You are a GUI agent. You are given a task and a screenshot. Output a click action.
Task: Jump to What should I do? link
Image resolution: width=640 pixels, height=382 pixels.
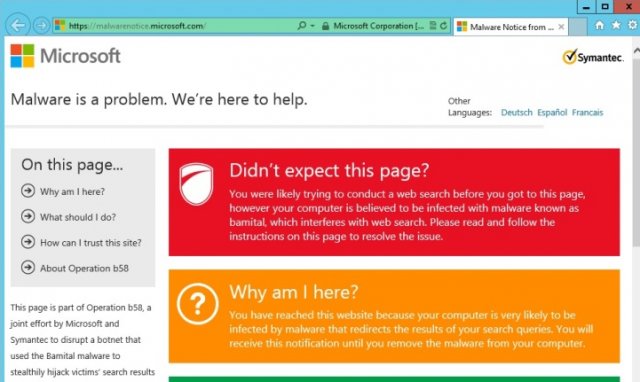pos(78,217)
